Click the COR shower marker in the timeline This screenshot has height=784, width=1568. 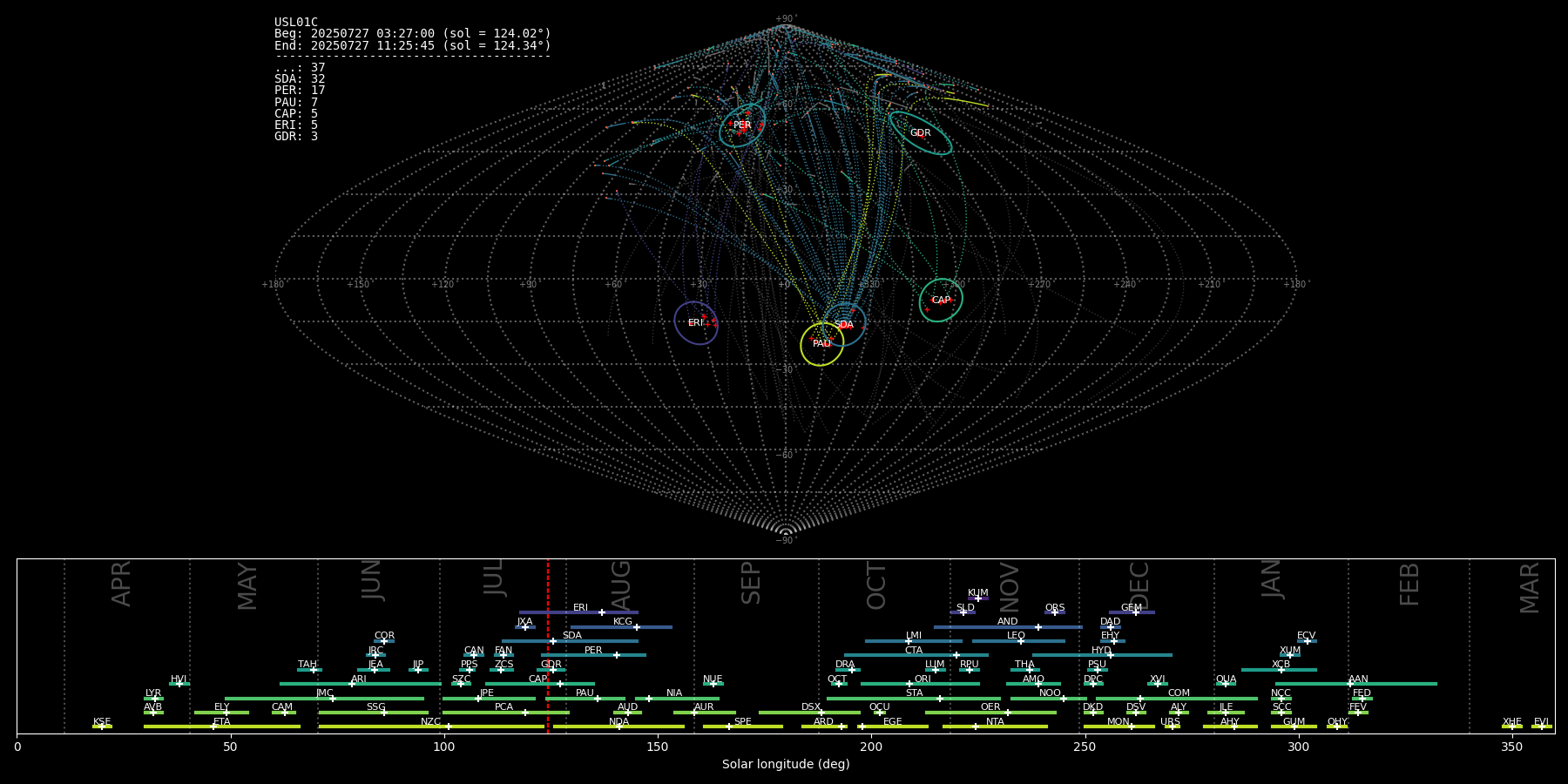click(x=384, y=641)
